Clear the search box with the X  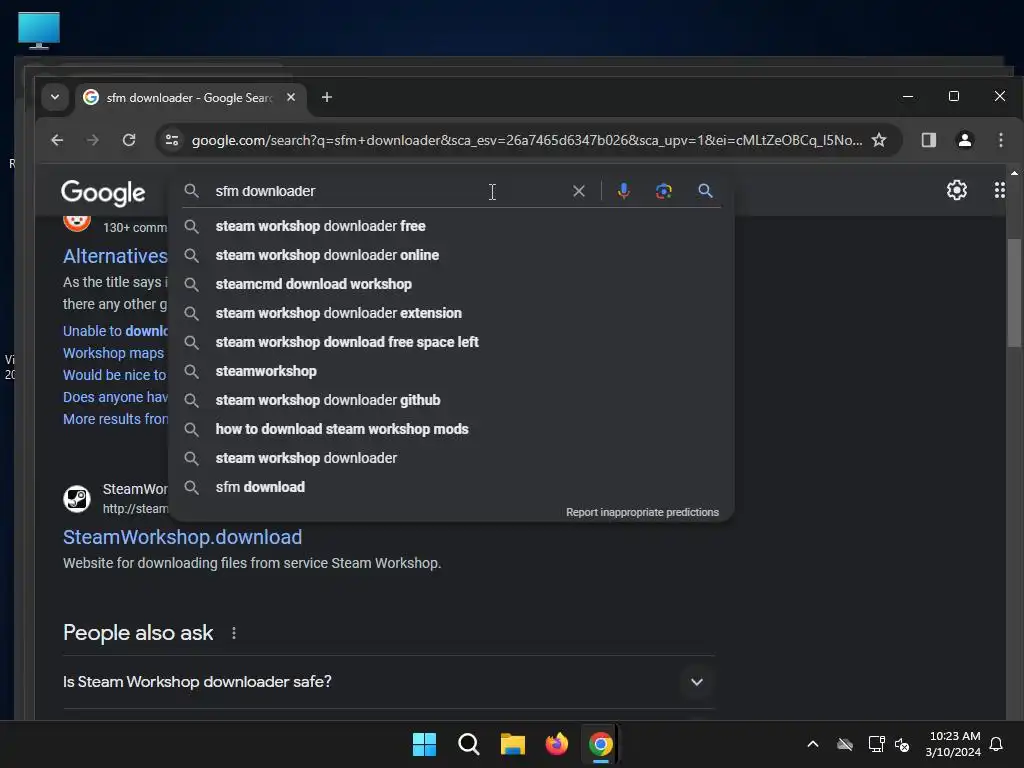pyautogui.click(x=579, y=191)
